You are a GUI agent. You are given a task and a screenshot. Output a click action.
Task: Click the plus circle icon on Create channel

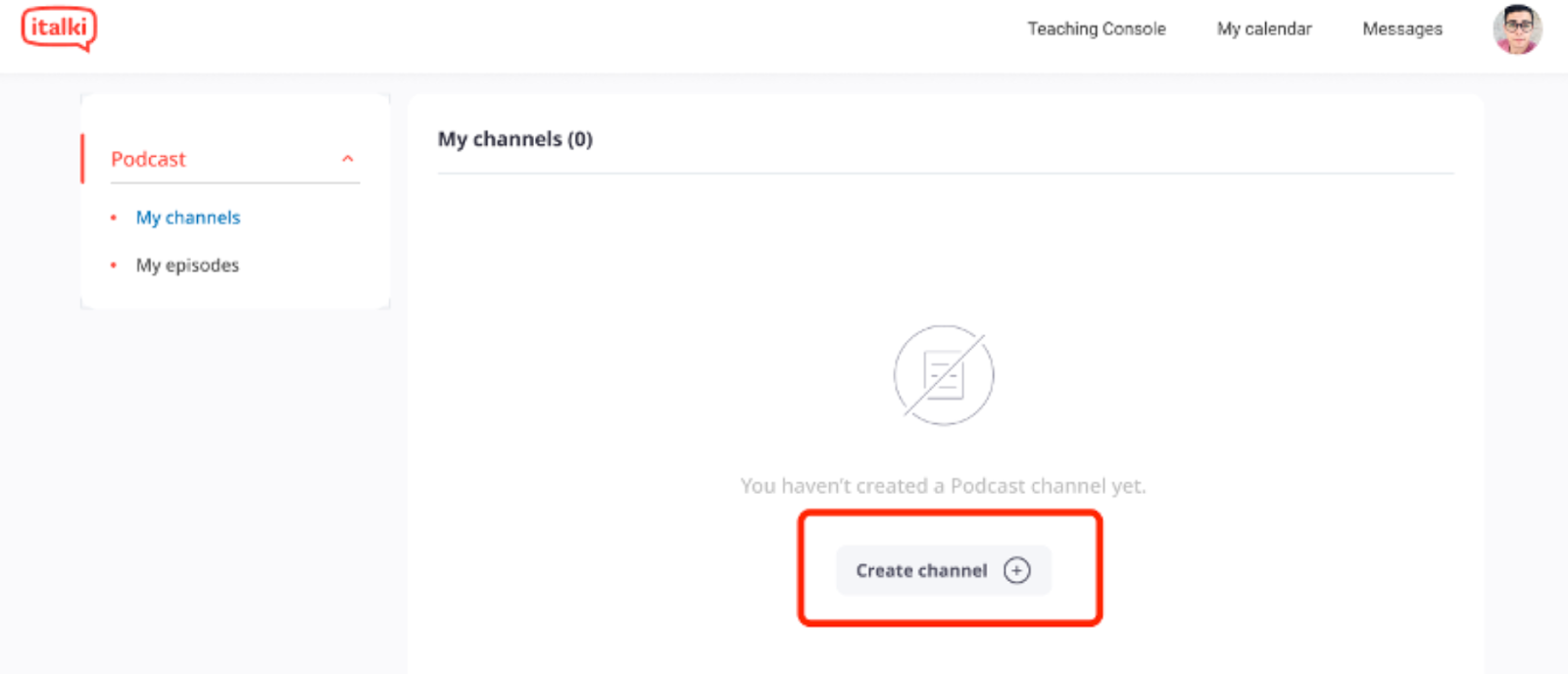pyautogui.click(x=1017, y=570)
